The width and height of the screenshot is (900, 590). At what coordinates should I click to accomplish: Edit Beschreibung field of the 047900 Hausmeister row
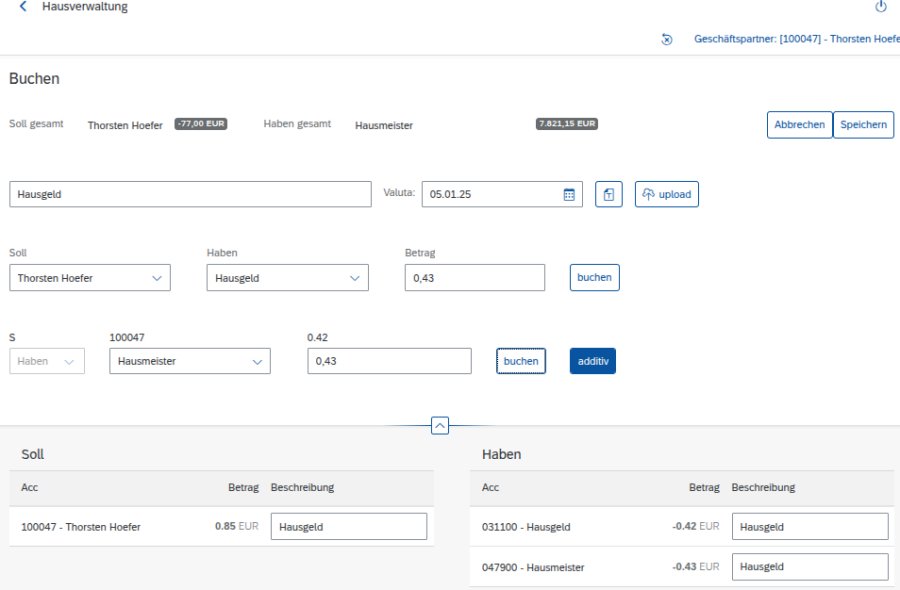[x=810, y=567]
